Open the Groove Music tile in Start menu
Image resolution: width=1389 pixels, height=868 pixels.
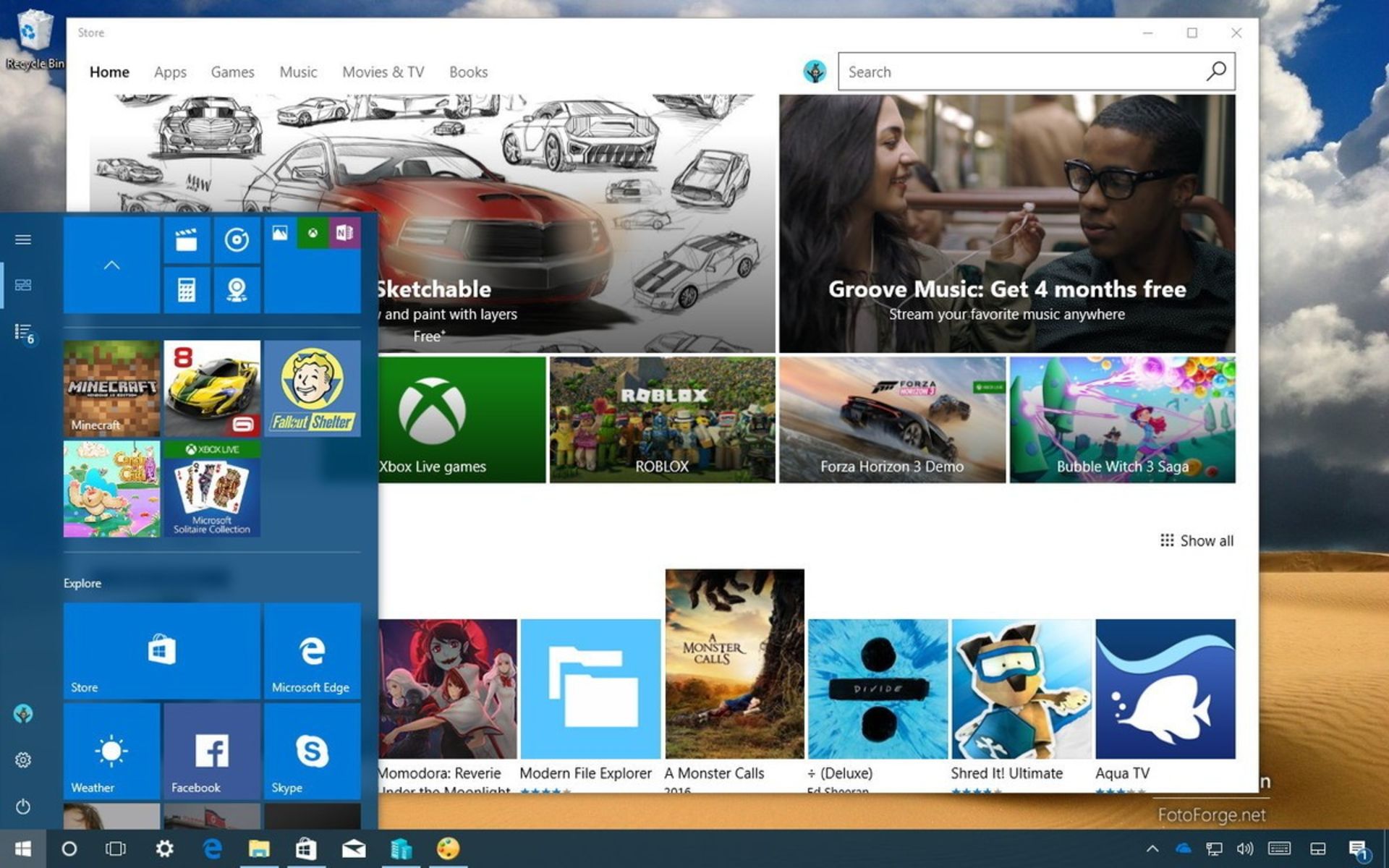click(x=237, y=239)
